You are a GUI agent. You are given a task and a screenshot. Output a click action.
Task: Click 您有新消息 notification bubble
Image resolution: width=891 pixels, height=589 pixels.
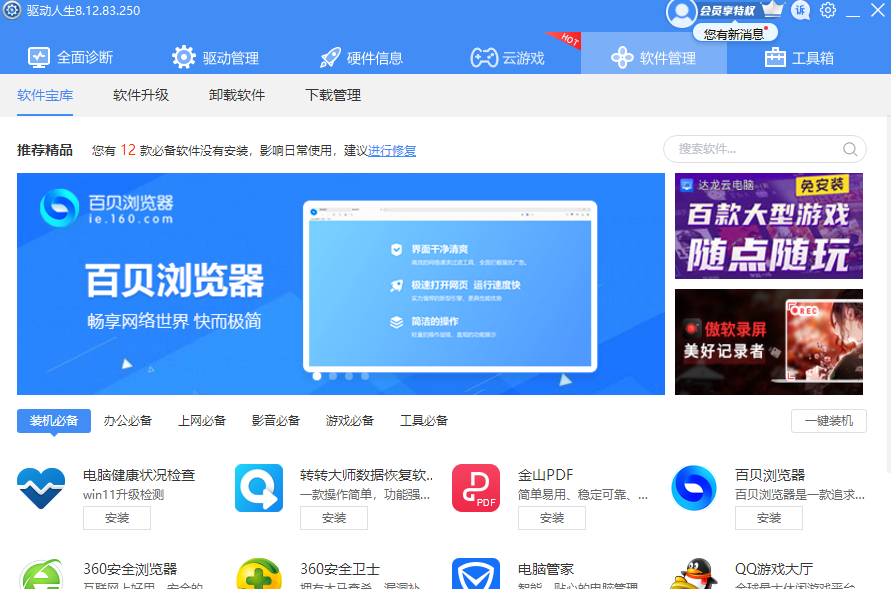[735, 34]
